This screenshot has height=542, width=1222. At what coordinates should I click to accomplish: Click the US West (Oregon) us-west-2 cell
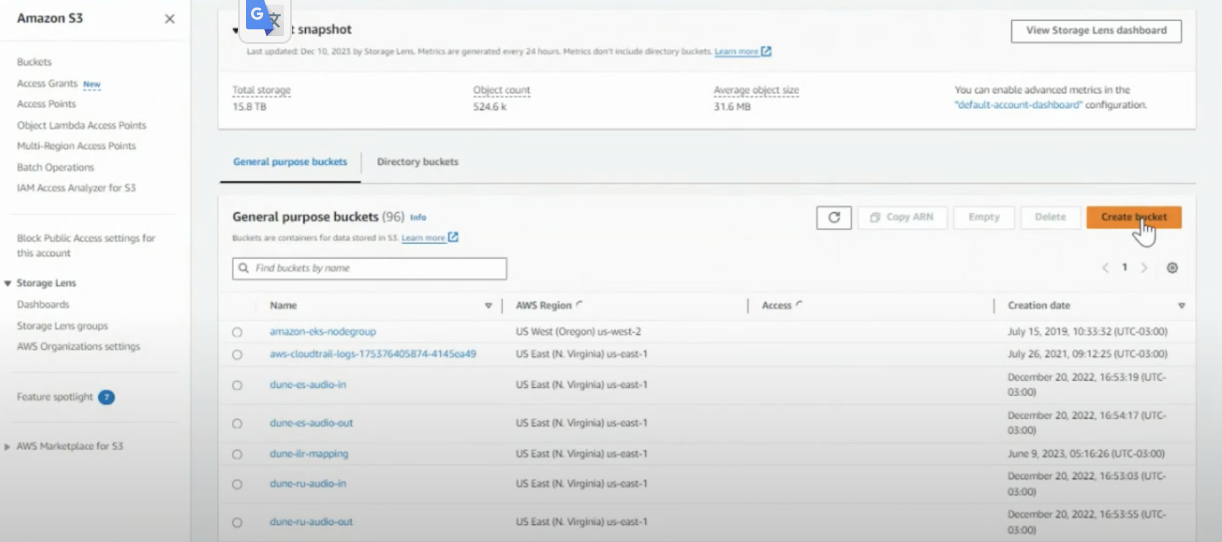pos(579,332)
